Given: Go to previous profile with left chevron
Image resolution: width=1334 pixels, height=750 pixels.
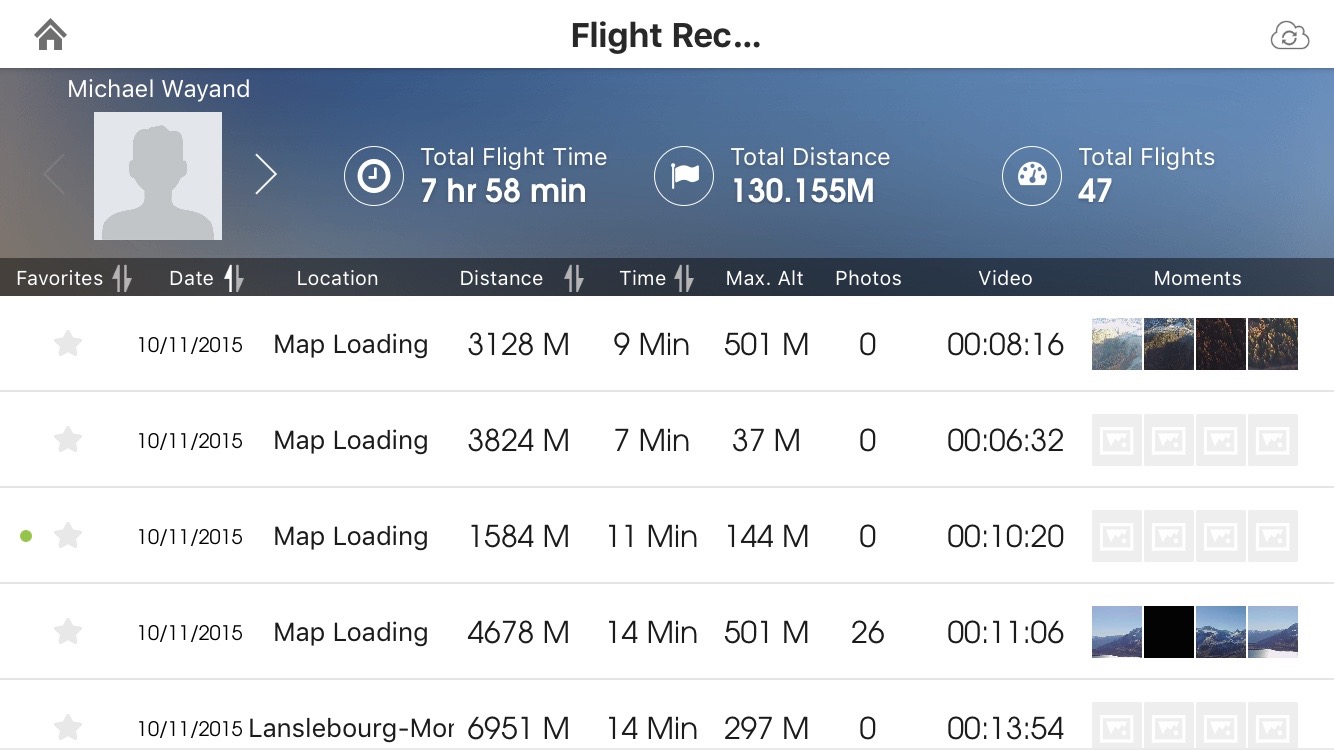Looking at the screenshot, I should point(55,175).
